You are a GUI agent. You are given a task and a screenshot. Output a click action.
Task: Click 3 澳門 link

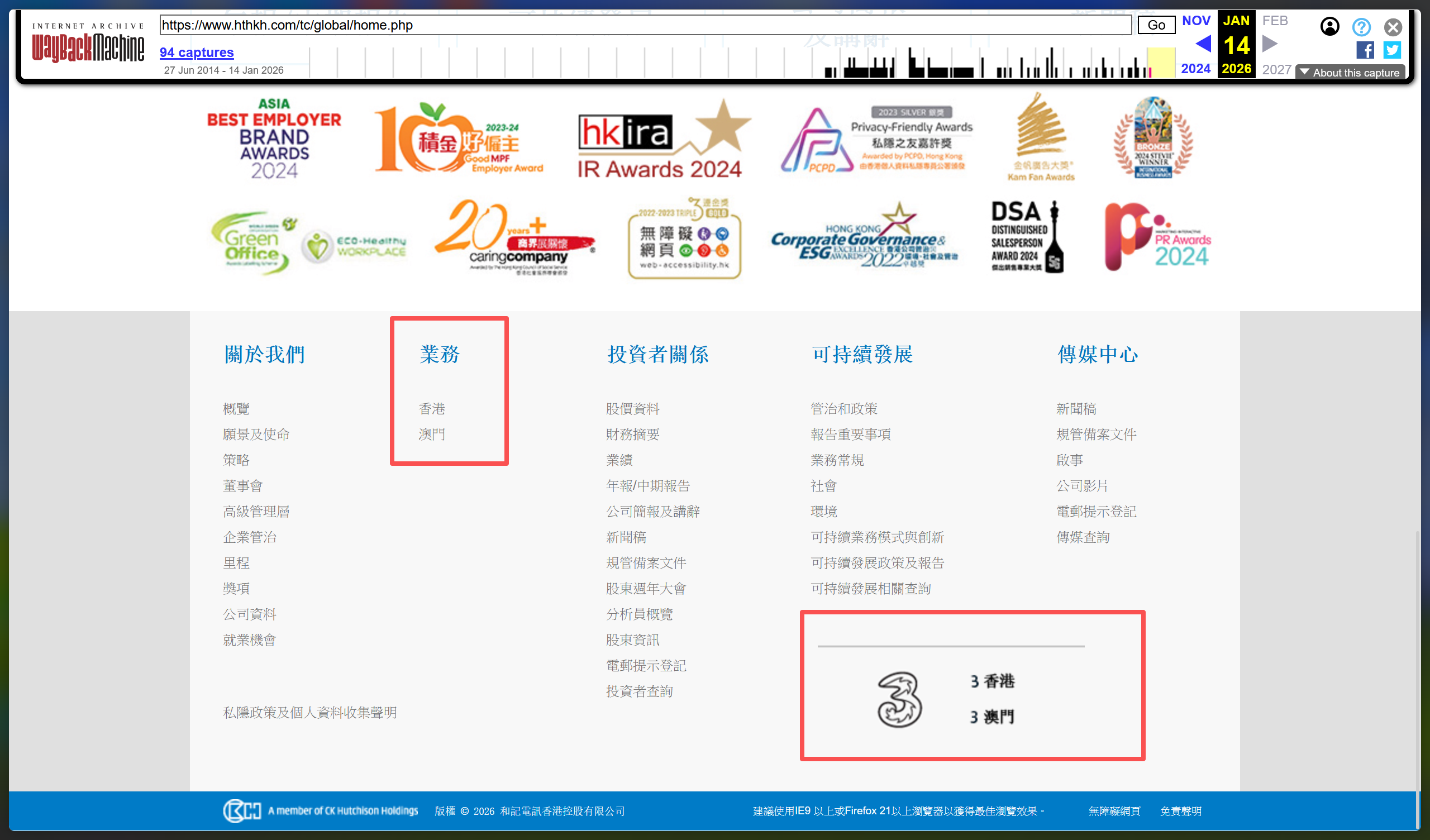tap(992, 717)
